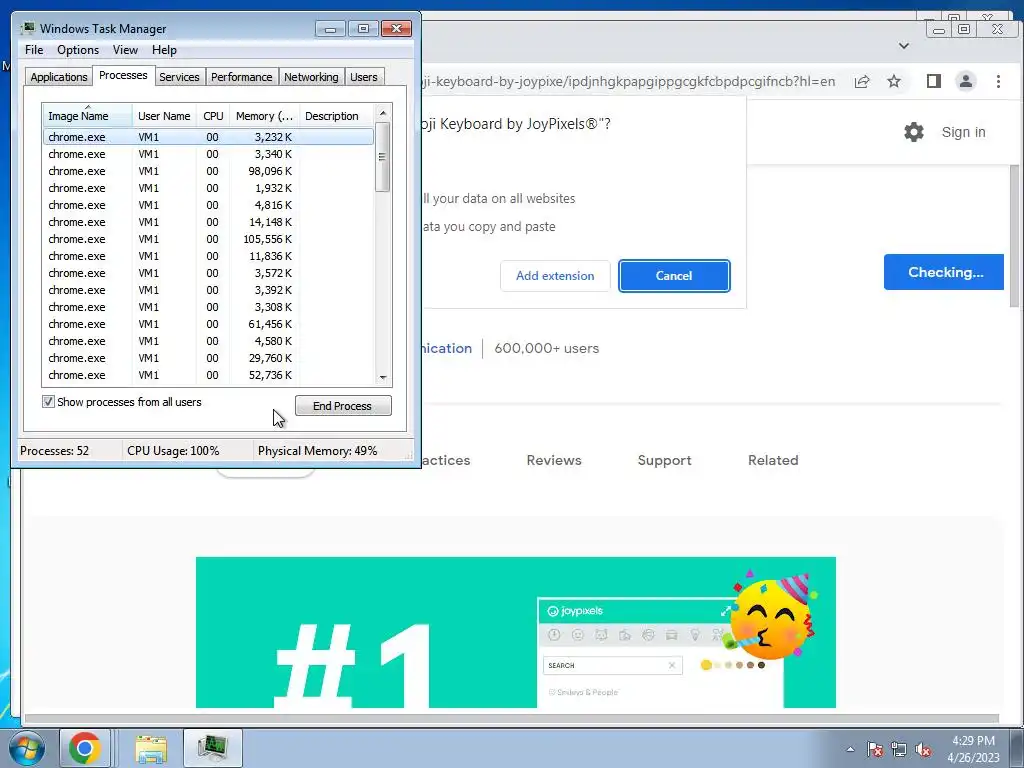The width and height of the screenshot is (1024, 768).
Task: Click process list scroll down arrow
Action: (383, 377)
